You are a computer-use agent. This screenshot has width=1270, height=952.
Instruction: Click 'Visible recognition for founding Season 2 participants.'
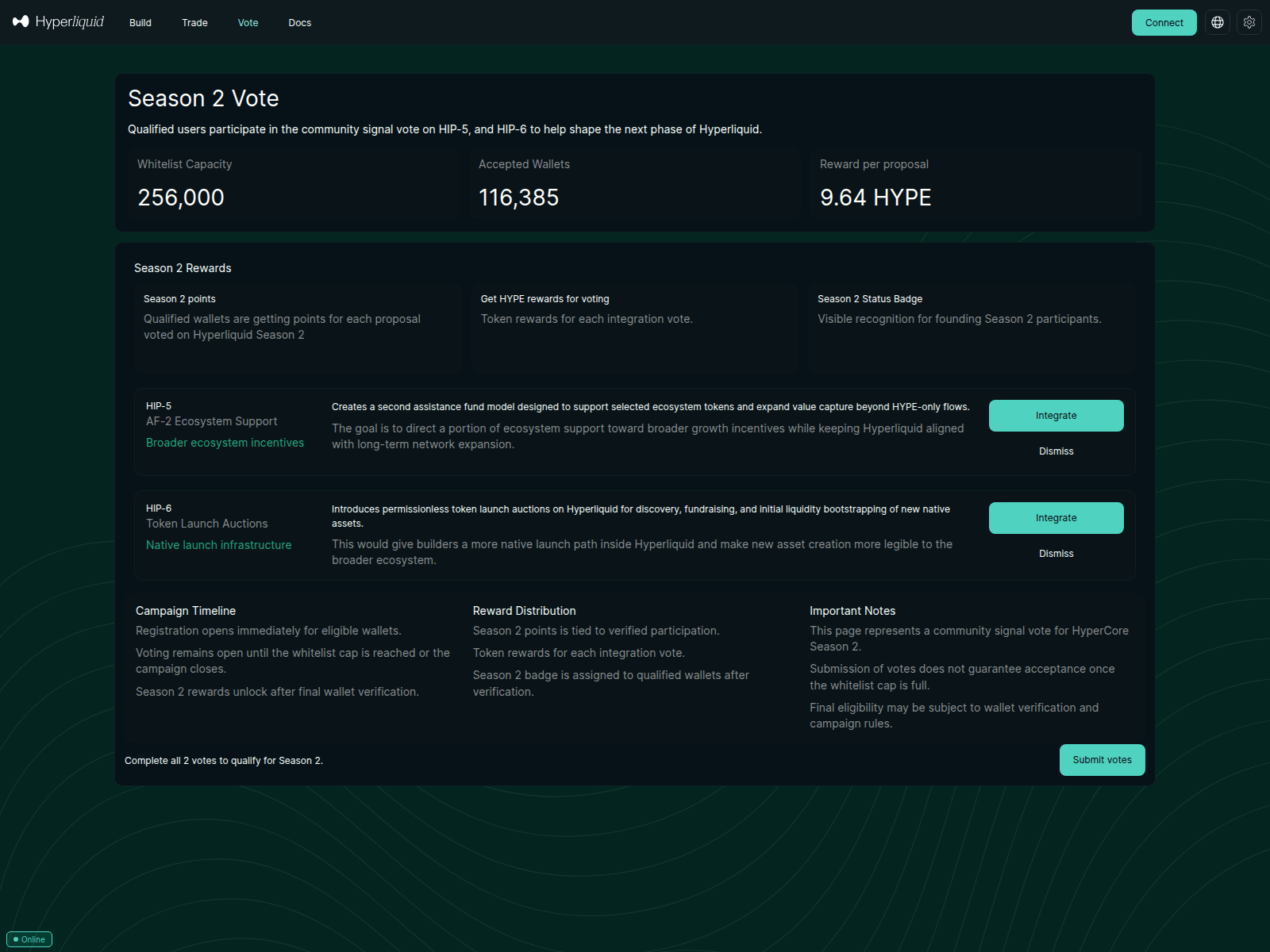pos(960,319)
